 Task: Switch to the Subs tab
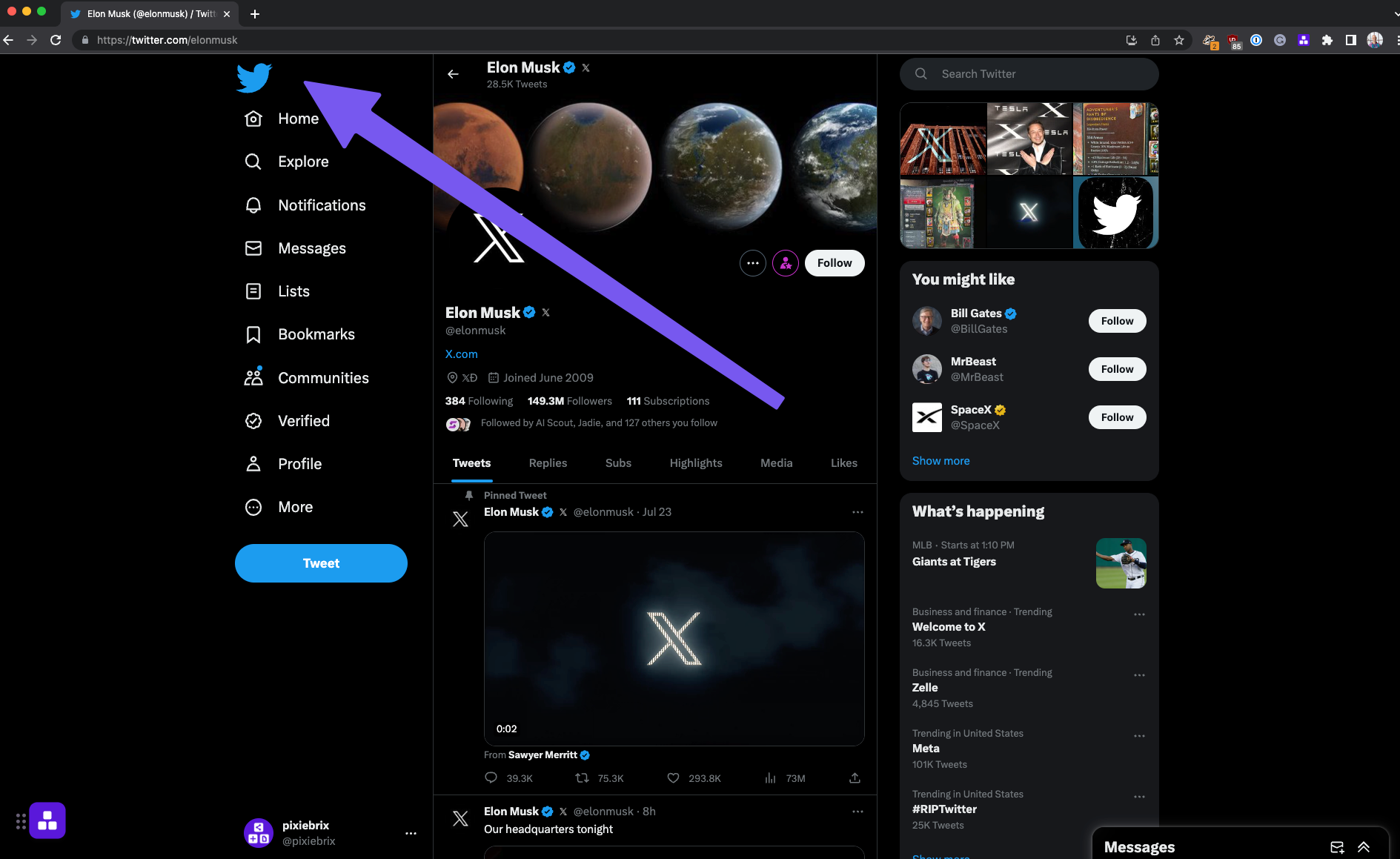pos(618,463)
